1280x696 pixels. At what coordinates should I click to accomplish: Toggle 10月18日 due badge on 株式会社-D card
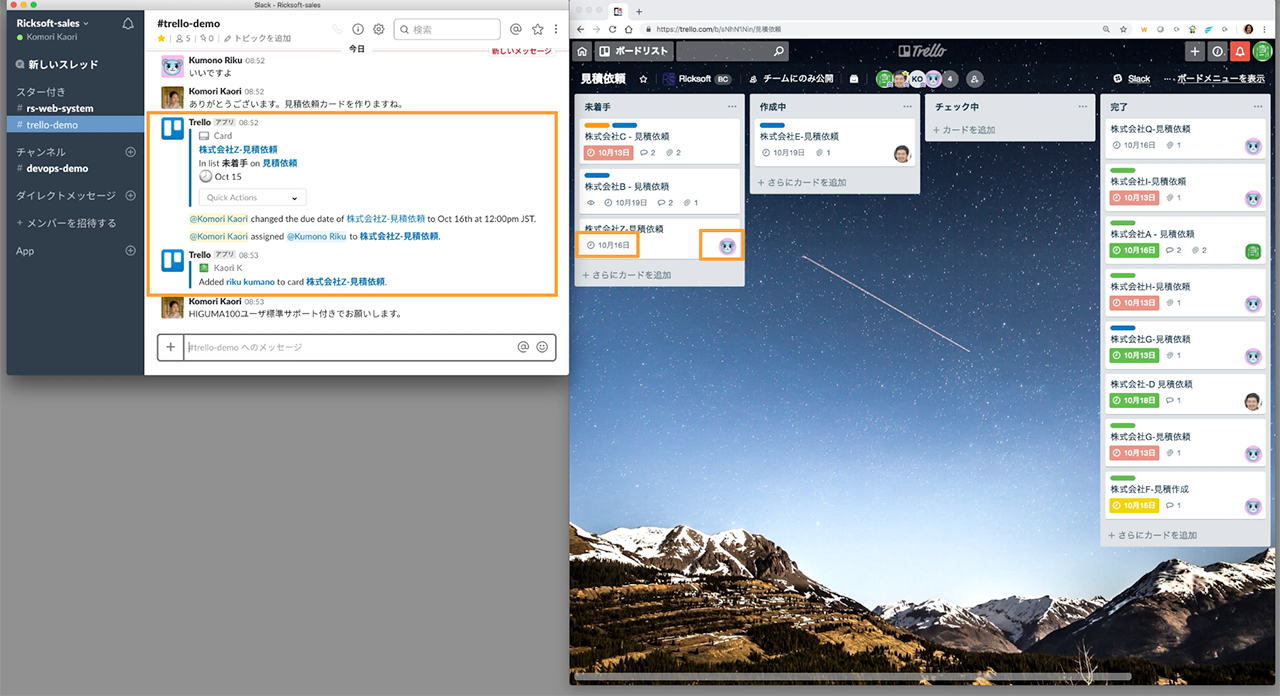coord(1133,401)
